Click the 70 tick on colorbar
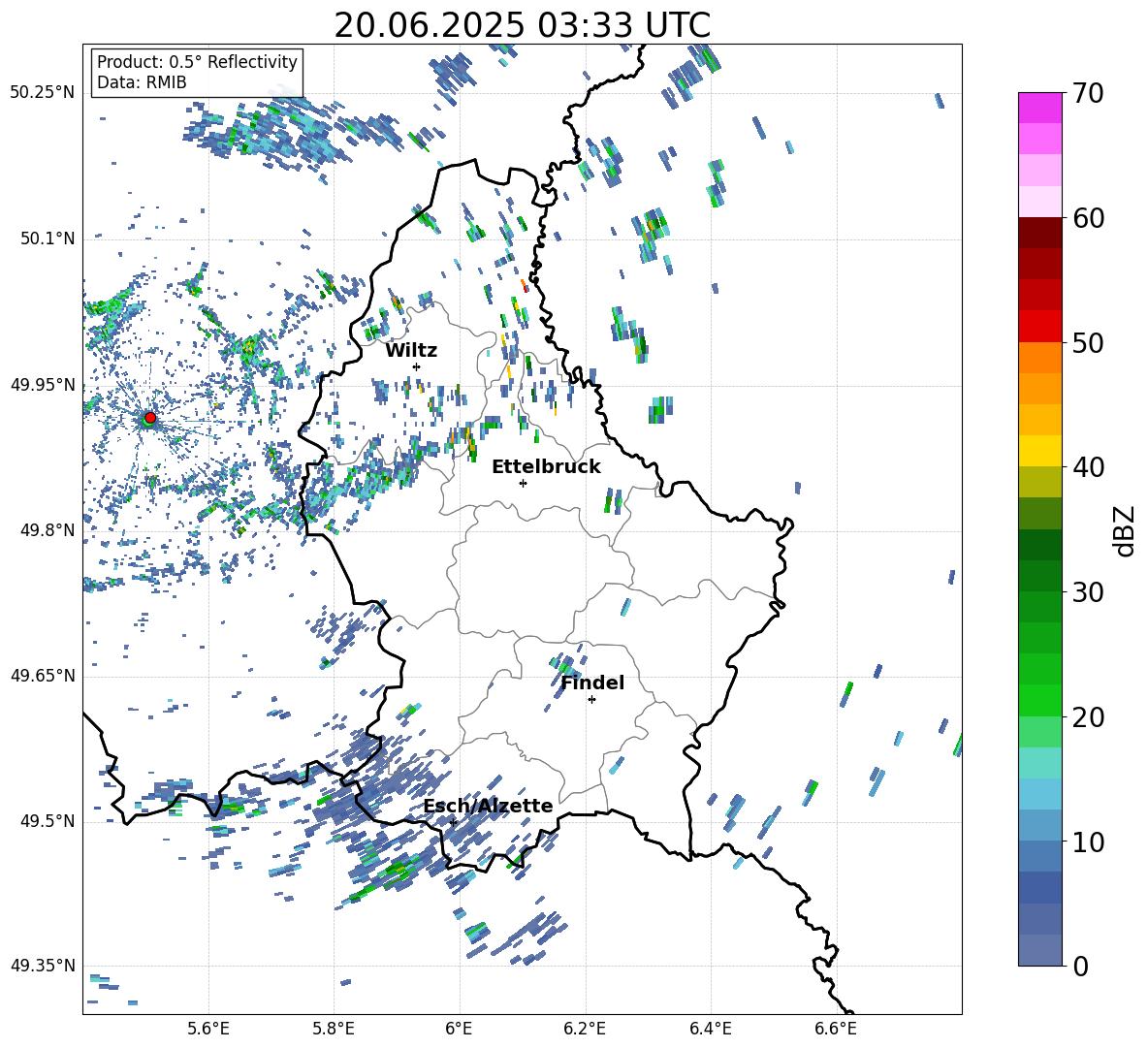The width and height of the screenshot is (1148, 1048). 1088,93
